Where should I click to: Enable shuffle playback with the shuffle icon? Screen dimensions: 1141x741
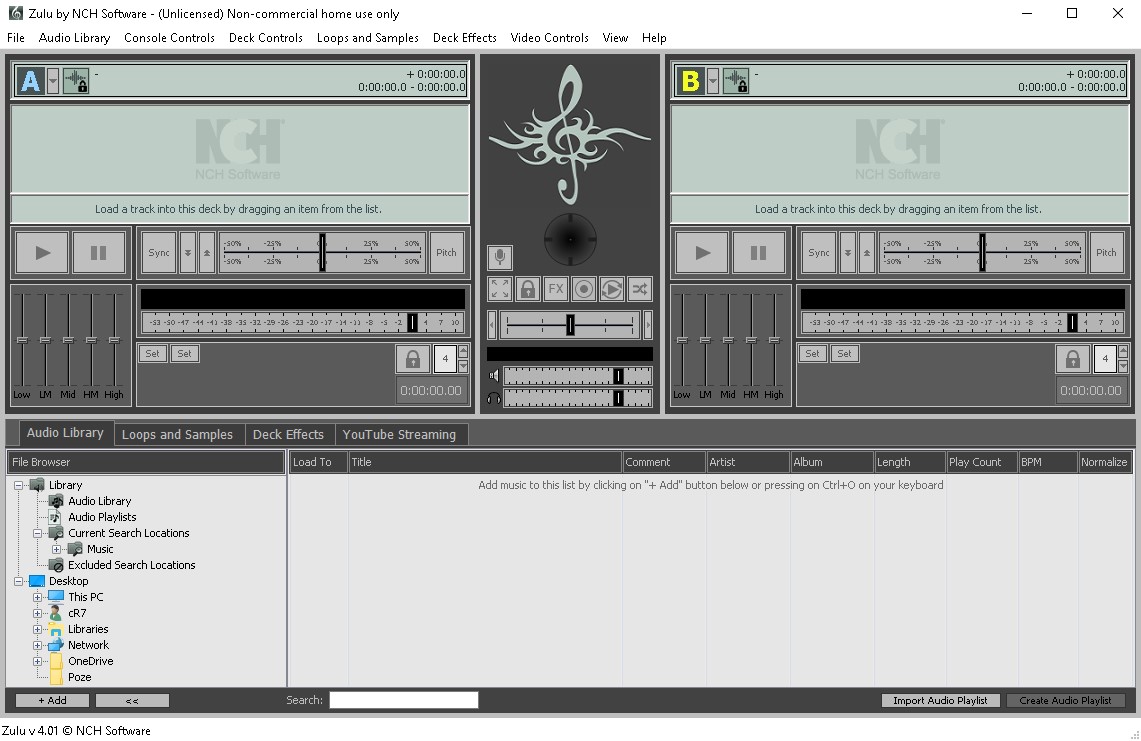click(x=639, y=288)
